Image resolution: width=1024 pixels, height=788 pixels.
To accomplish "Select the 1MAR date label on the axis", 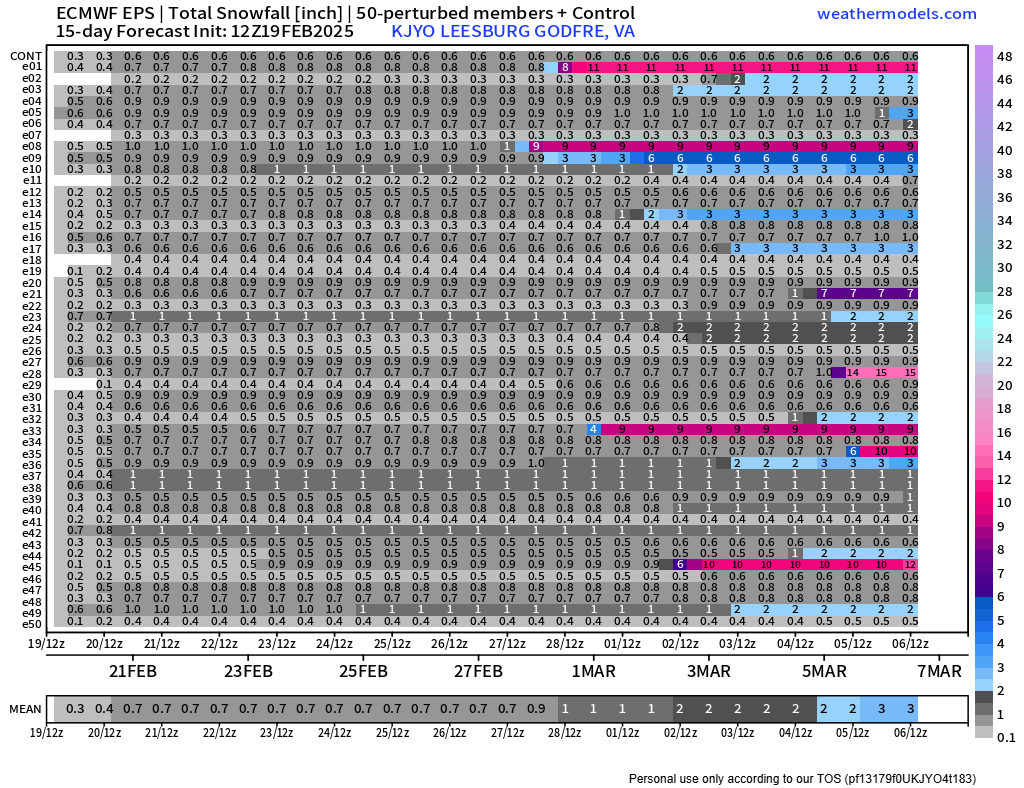I will point(593,671).
